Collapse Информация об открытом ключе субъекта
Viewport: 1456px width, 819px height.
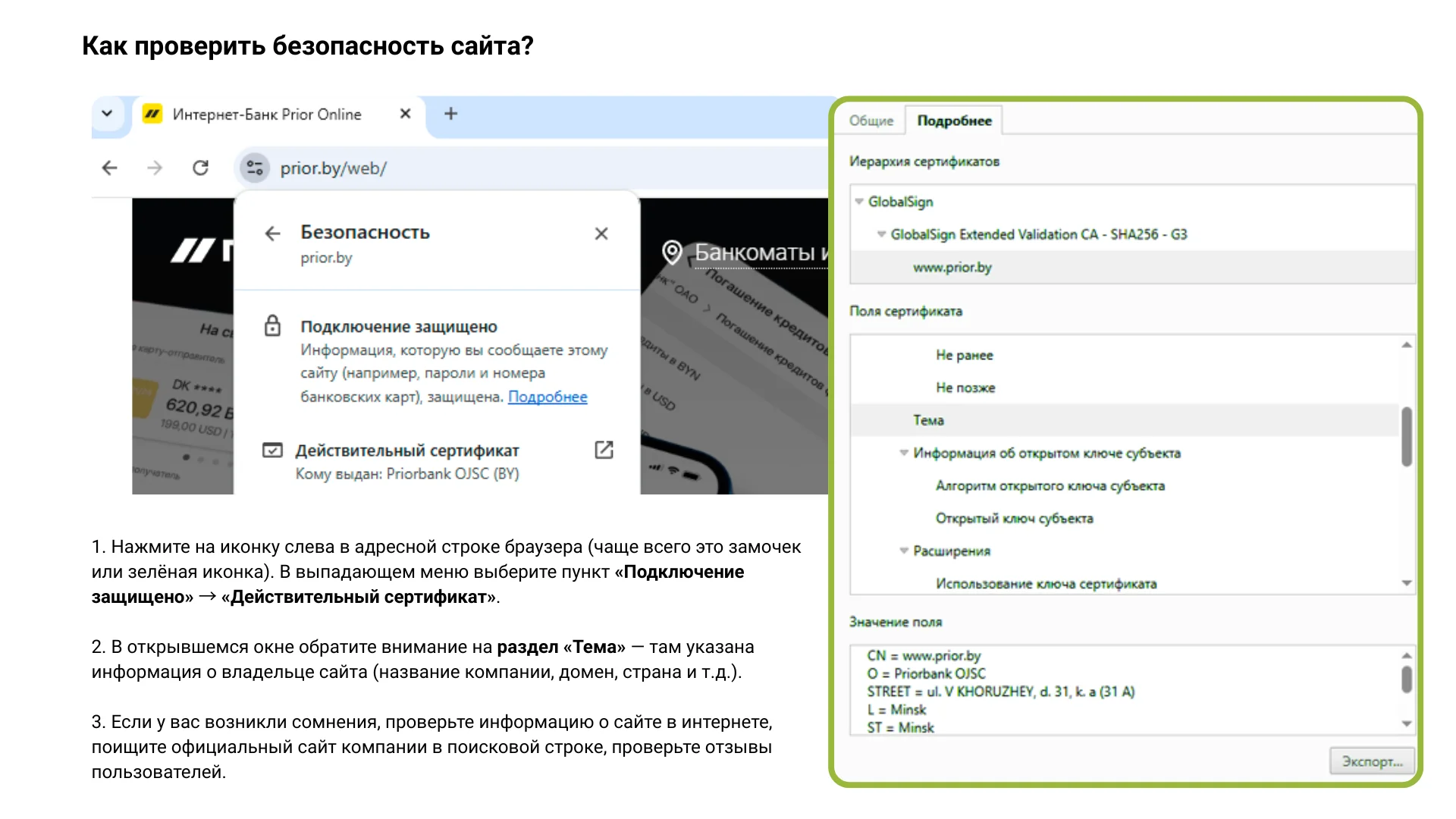903,453
